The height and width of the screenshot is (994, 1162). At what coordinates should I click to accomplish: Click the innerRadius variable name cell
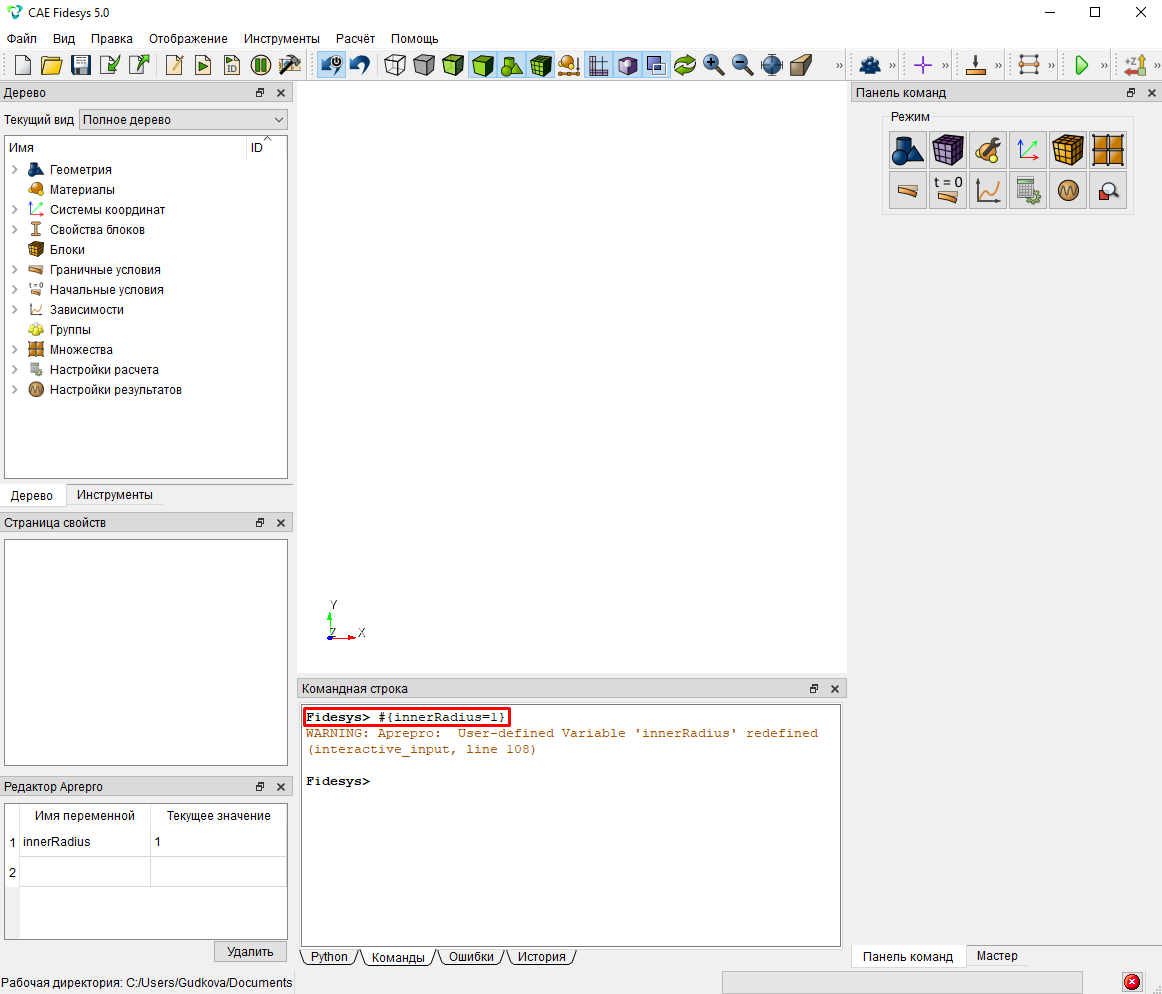[x=85, y=842]
